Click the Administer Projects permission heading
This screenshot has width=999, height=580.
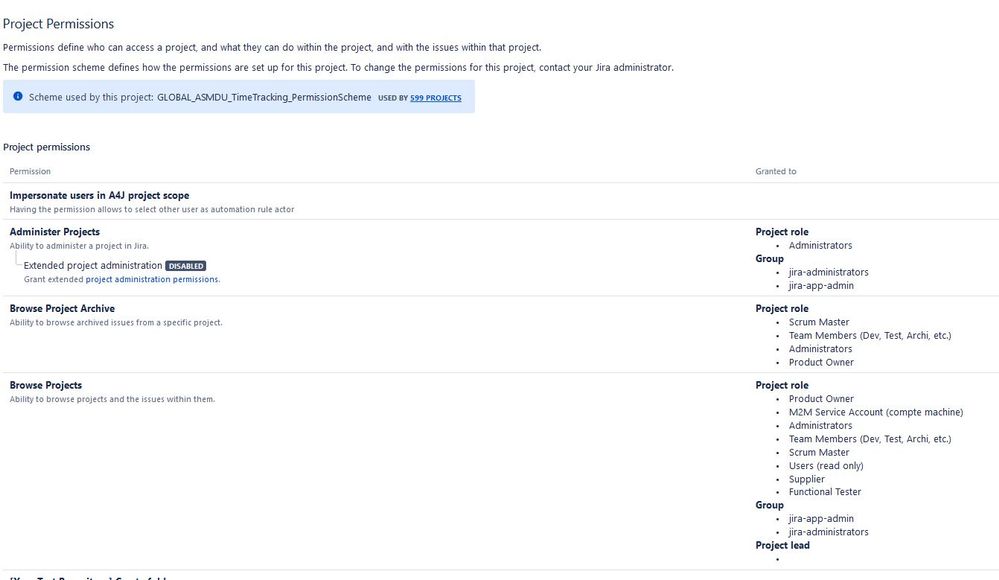tap(54, 231)
